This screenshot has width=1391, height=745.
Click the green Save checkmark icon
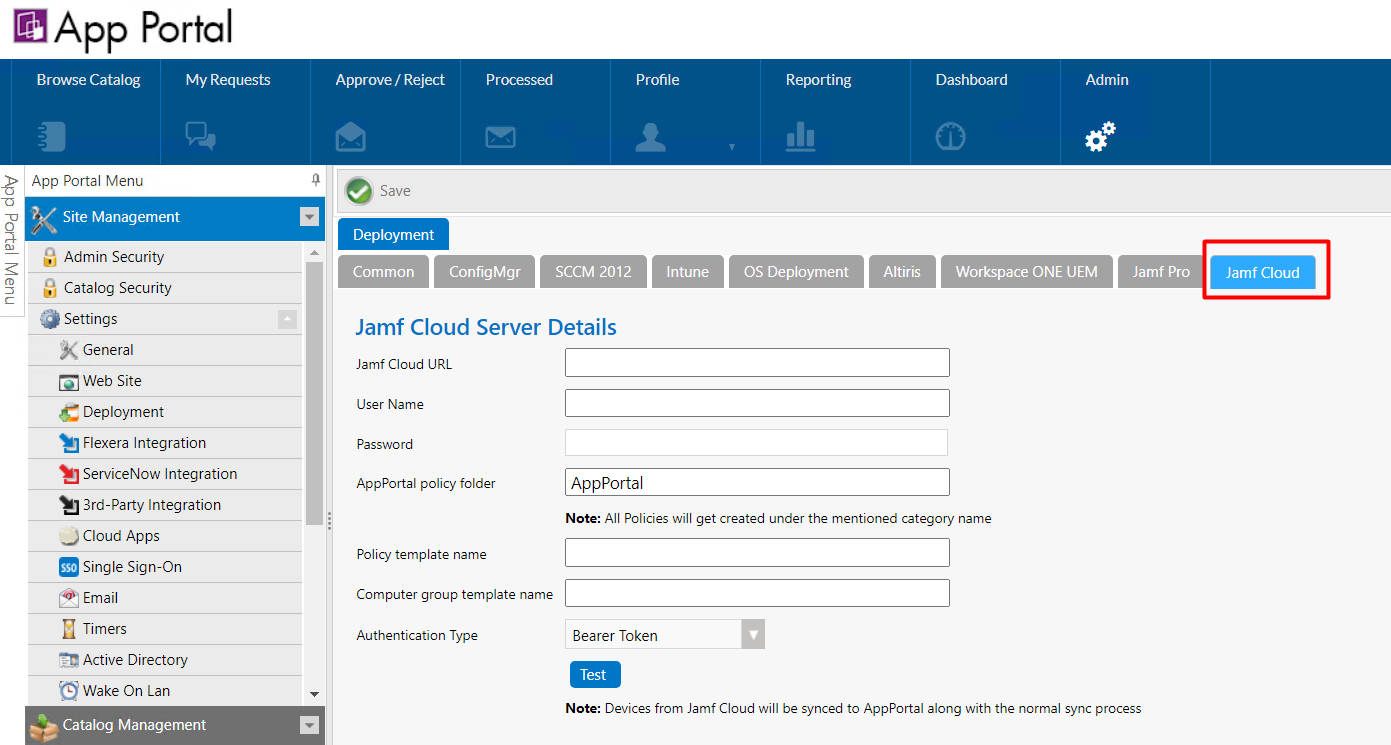pos(359,191)
